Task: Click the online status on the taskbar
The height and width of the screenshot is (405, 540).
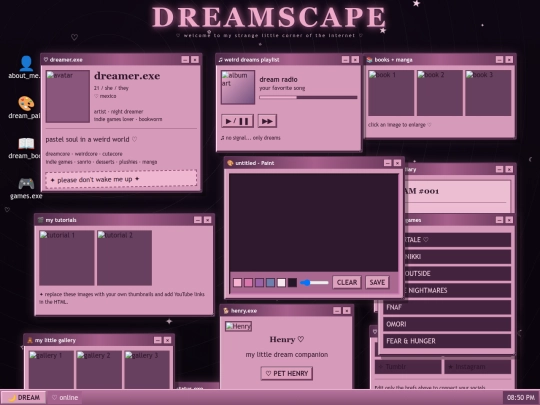Action: (x=65, y=397)
